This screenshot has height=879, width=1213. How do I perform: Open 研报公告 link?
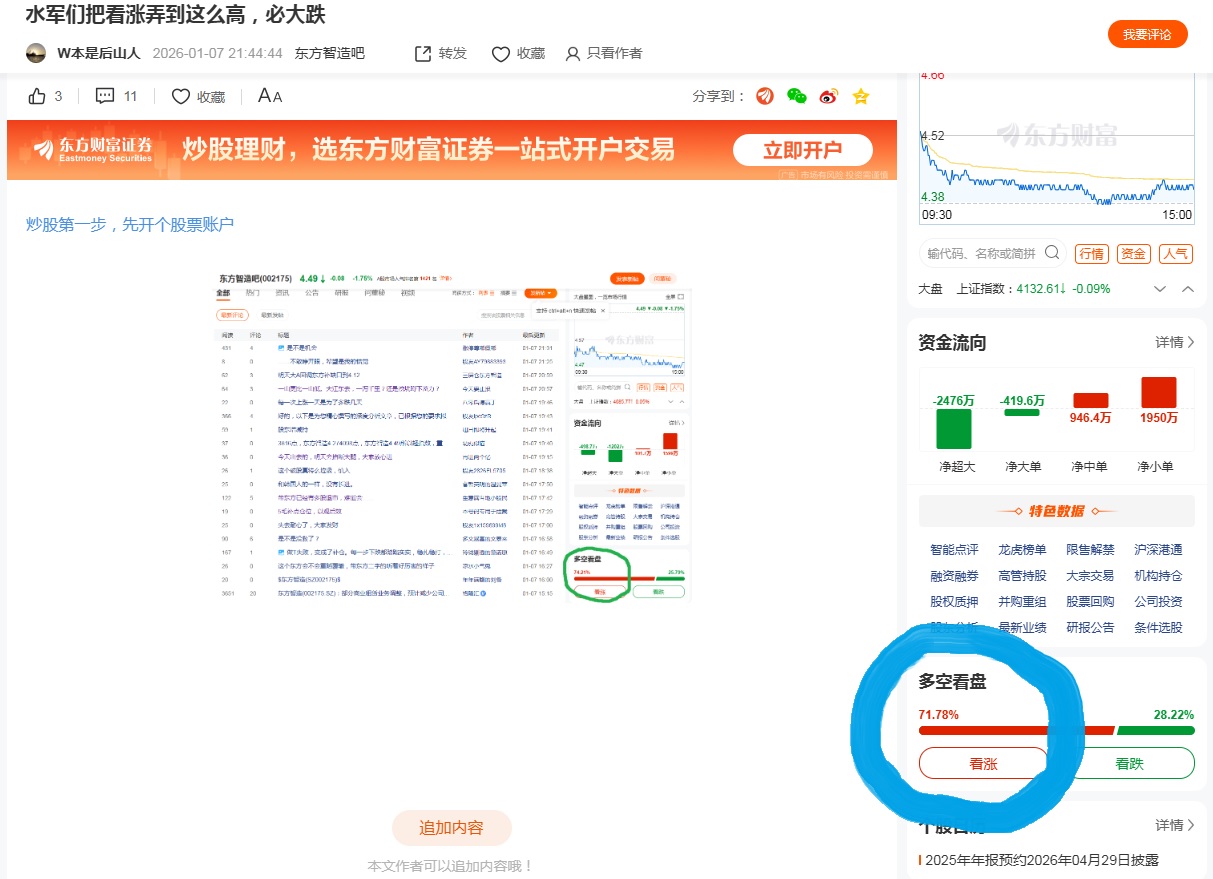tap(1090, 628)
